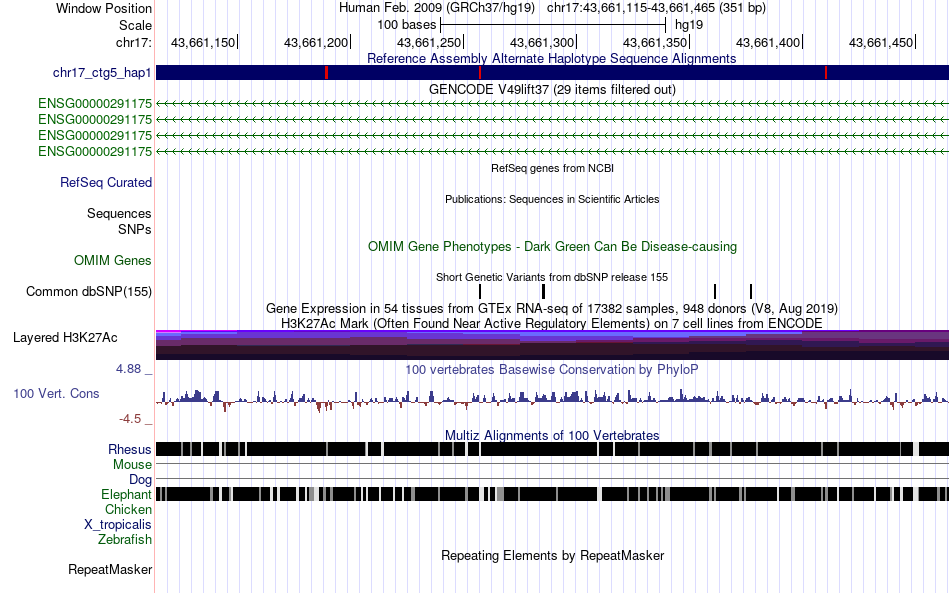
Task: Click the Sequences track label
Action: (x=119, y=213)
